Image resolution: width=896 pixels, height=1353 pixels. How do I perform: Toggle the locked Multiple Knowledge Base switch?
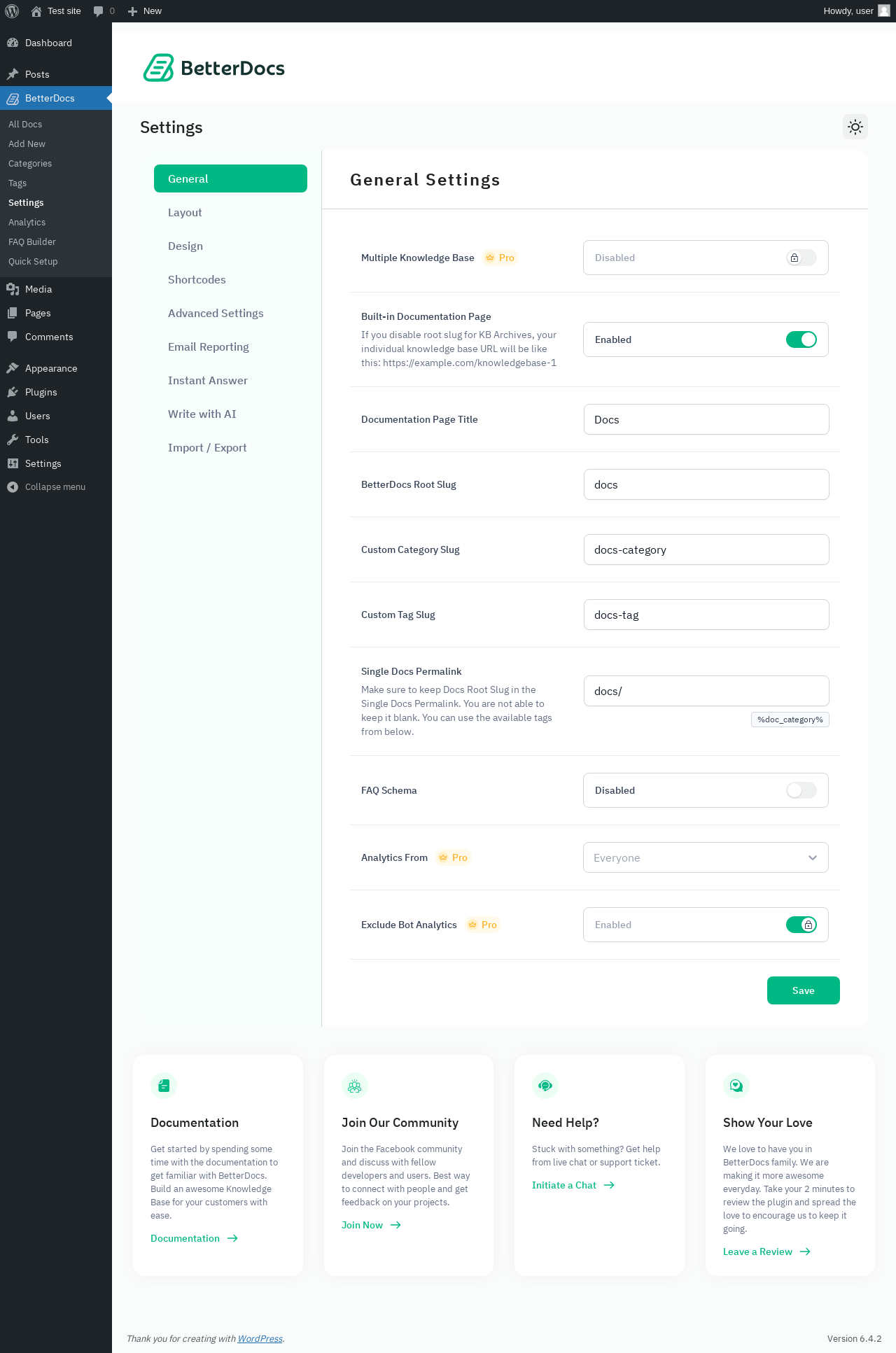tap(801, 258)
